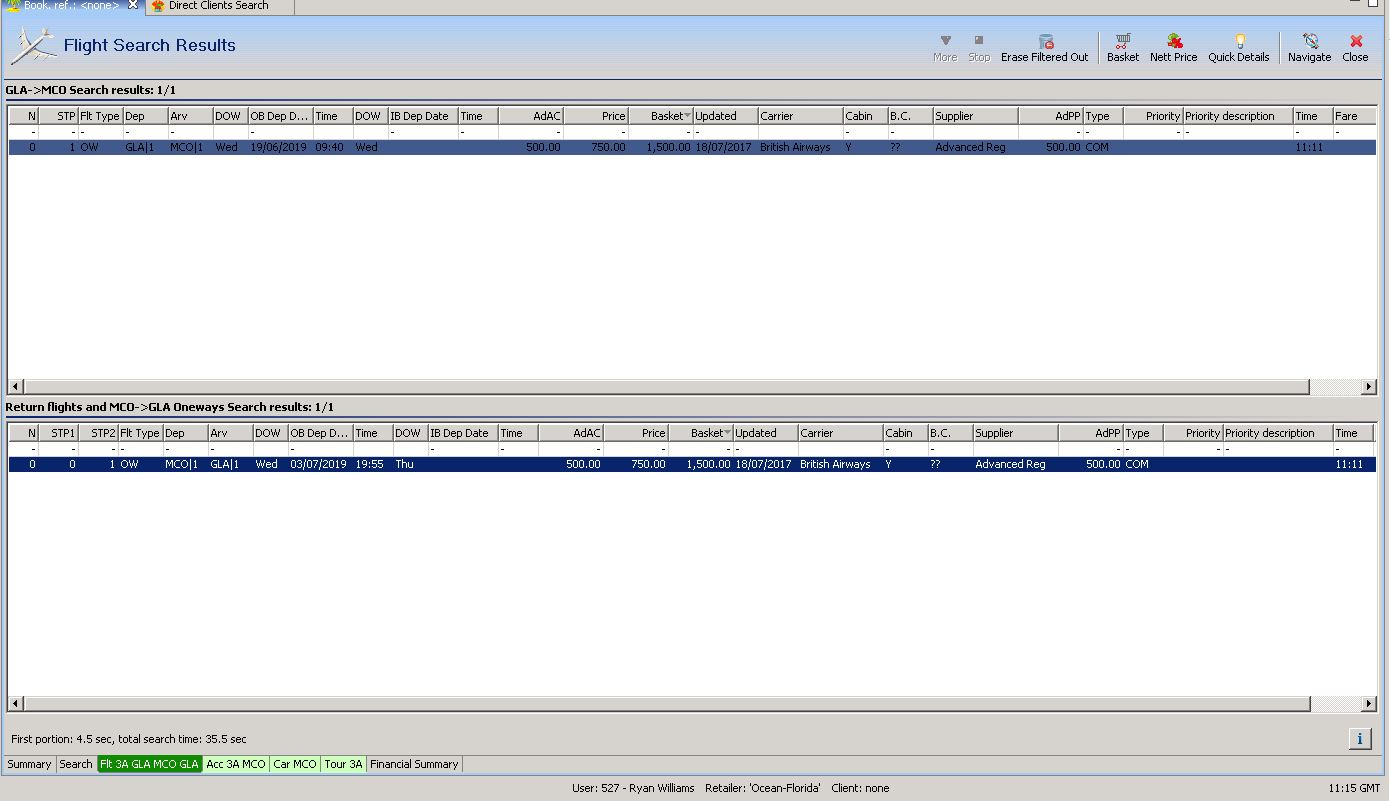Image resolution: width=1390 pixels, height=801 pixels.
Task: Click the search time status text
Action: click(x=128, y=739)
